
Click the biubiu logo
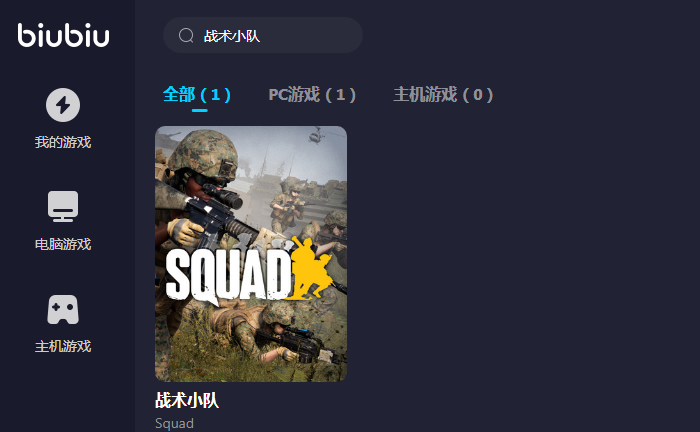pyautogui.click(x=63, y=35)
